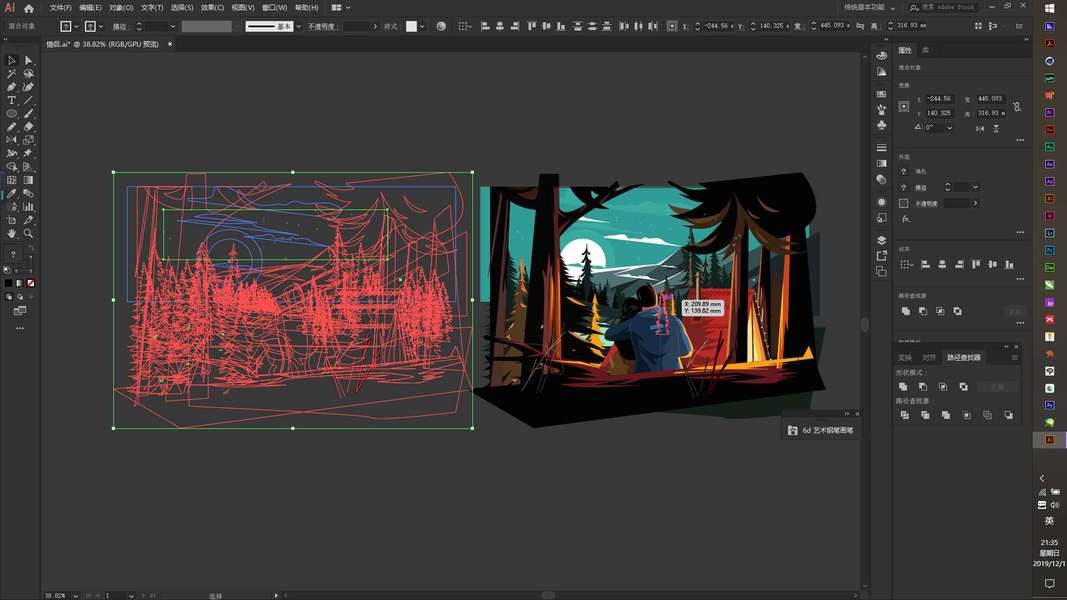Open the zoom level 38.82% dropdown
Viewport: 1067px width, 600px height.
(76, 596)
